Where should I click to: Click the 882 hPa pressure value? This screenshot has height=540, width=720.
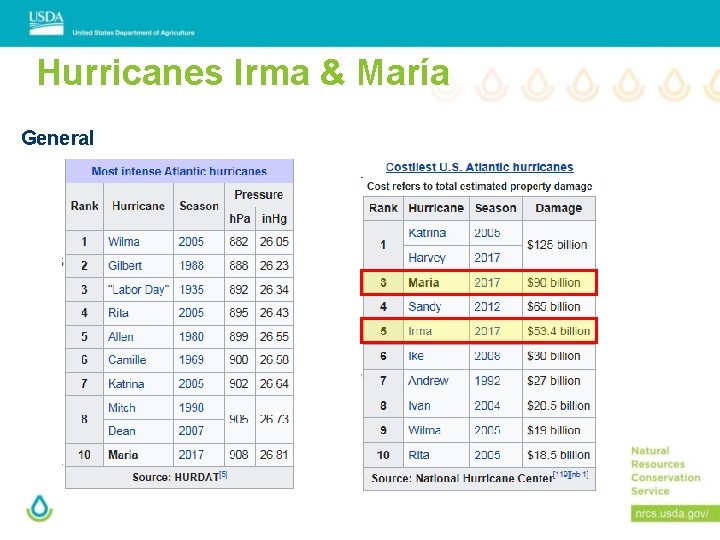coord(239,242)
